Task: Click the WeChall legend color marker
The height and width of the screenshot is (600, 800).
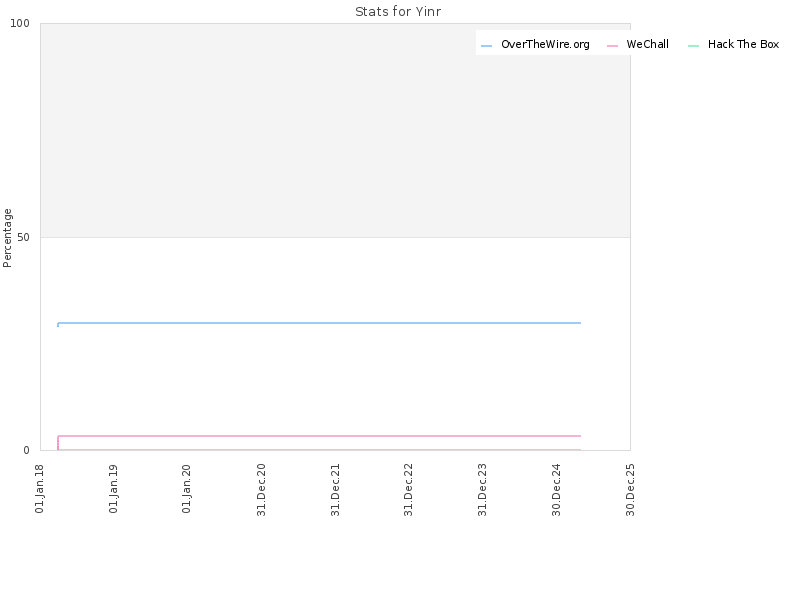Action: click(612, 45)
